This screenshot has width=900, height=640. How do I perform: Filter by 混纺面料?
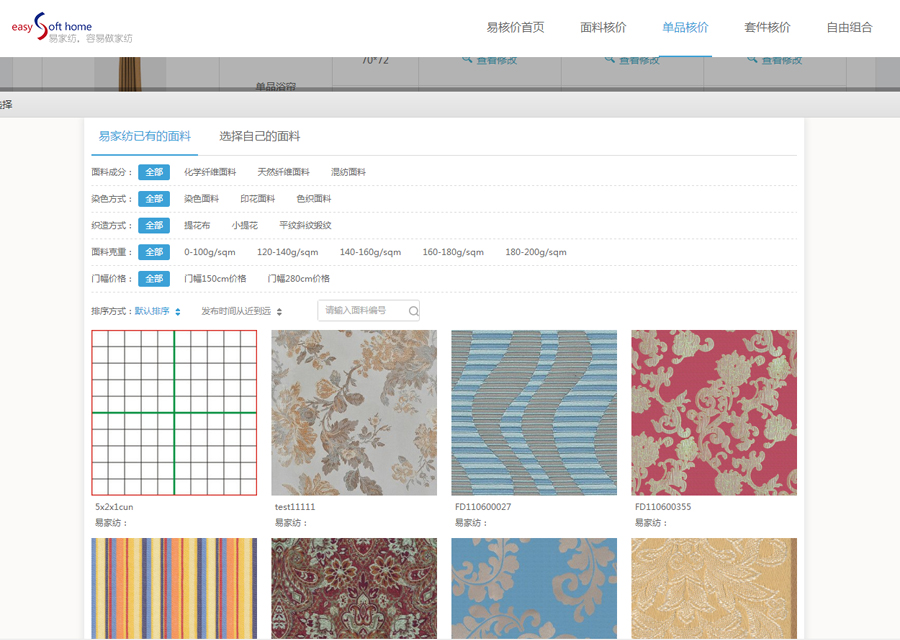point(348,172)
